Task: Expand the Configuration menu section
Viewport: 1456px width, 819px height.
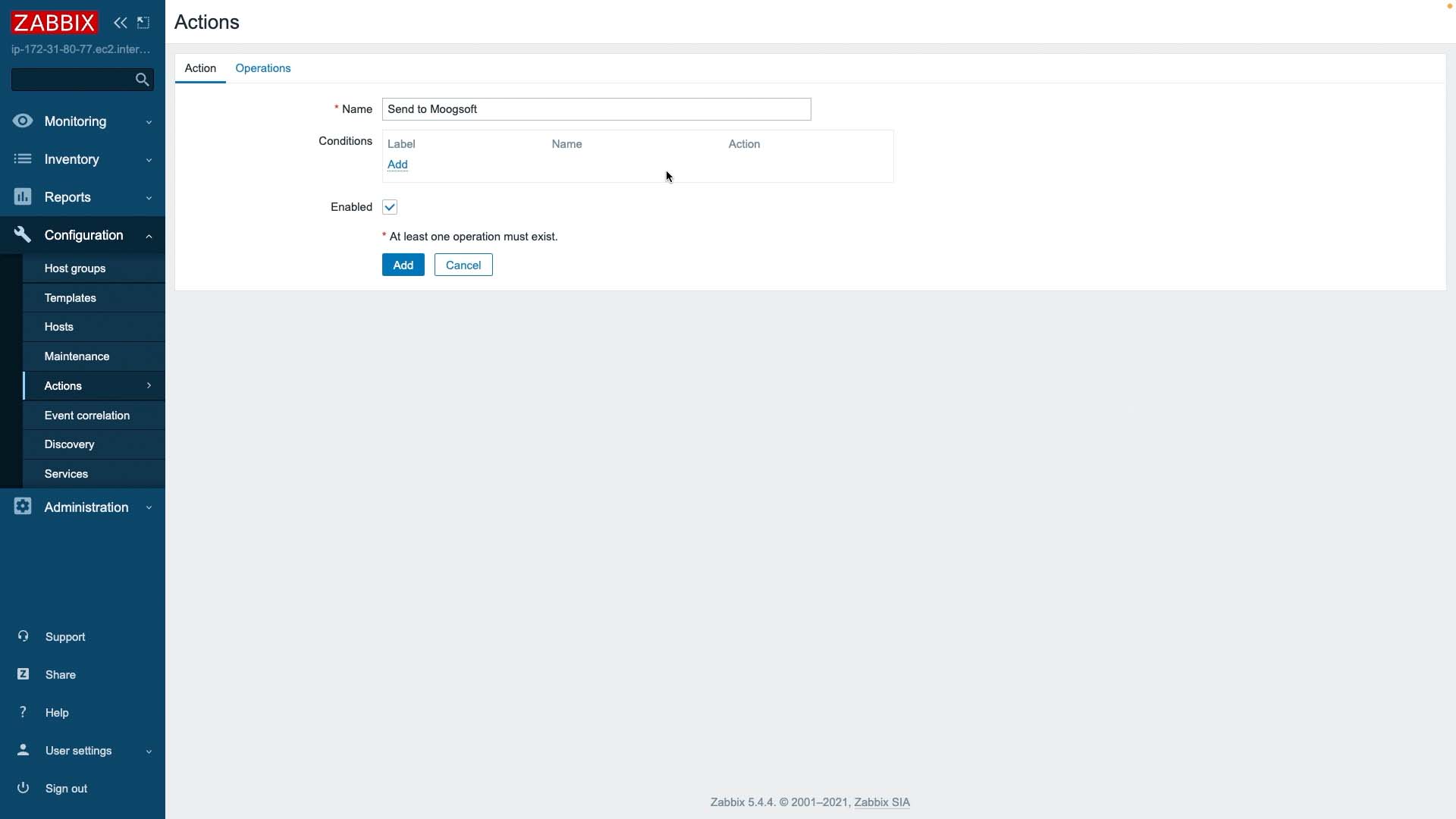Action: click(148, 235)
